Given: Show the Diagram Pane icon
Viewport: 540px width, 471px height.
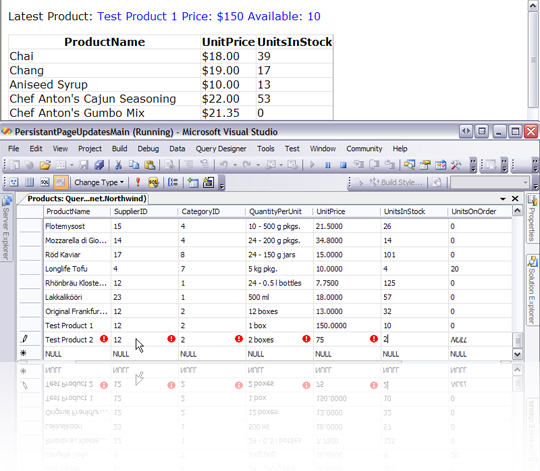Looking at the screenshot, I should coord(14,182).
